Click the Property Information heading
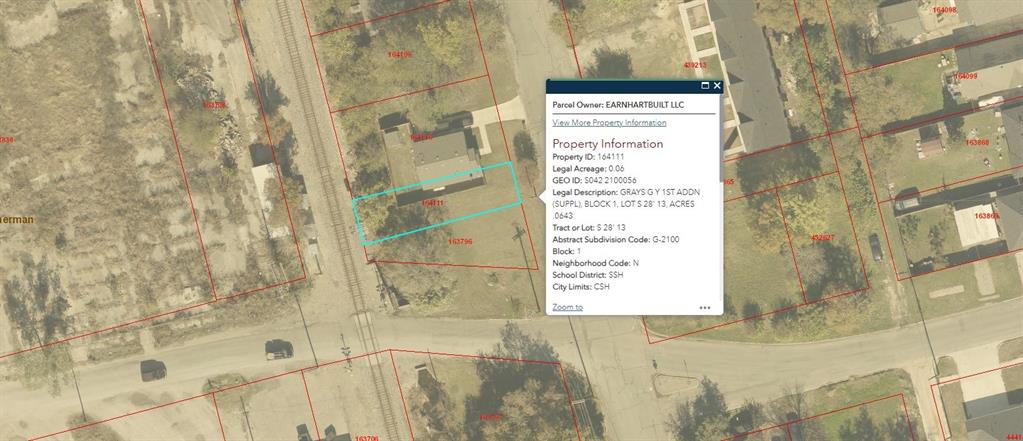 (607, 144)
